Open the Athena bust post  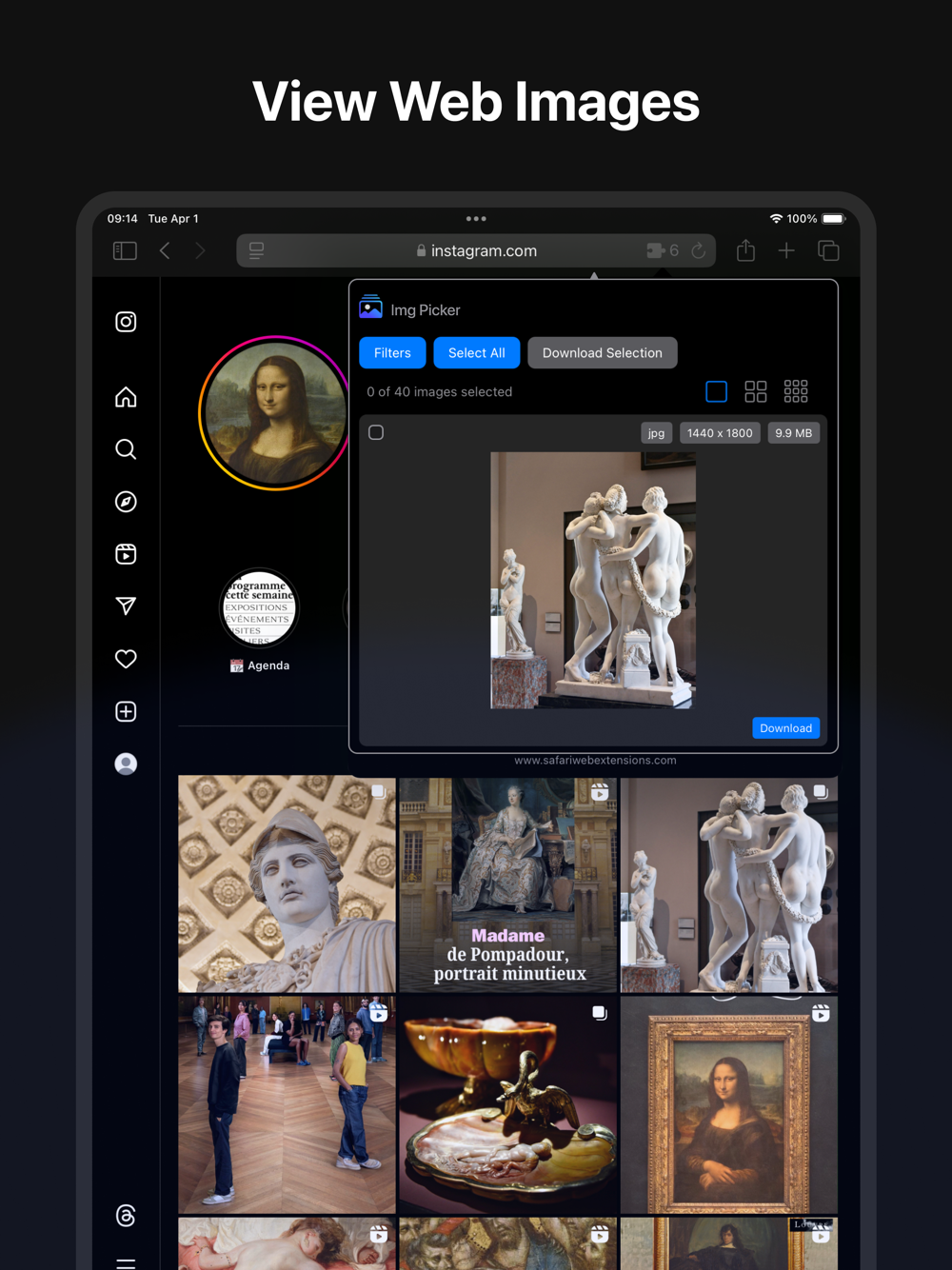(x=287, y=883)
